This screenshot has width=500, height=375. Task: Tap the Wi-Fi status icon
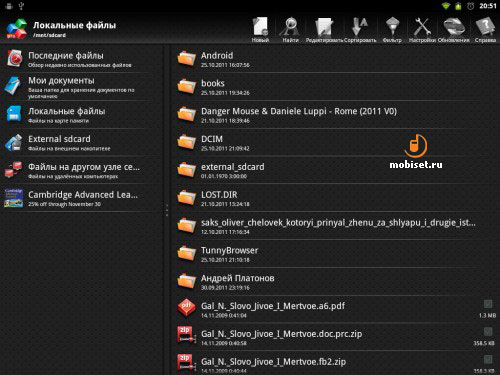tap(446, 6)
